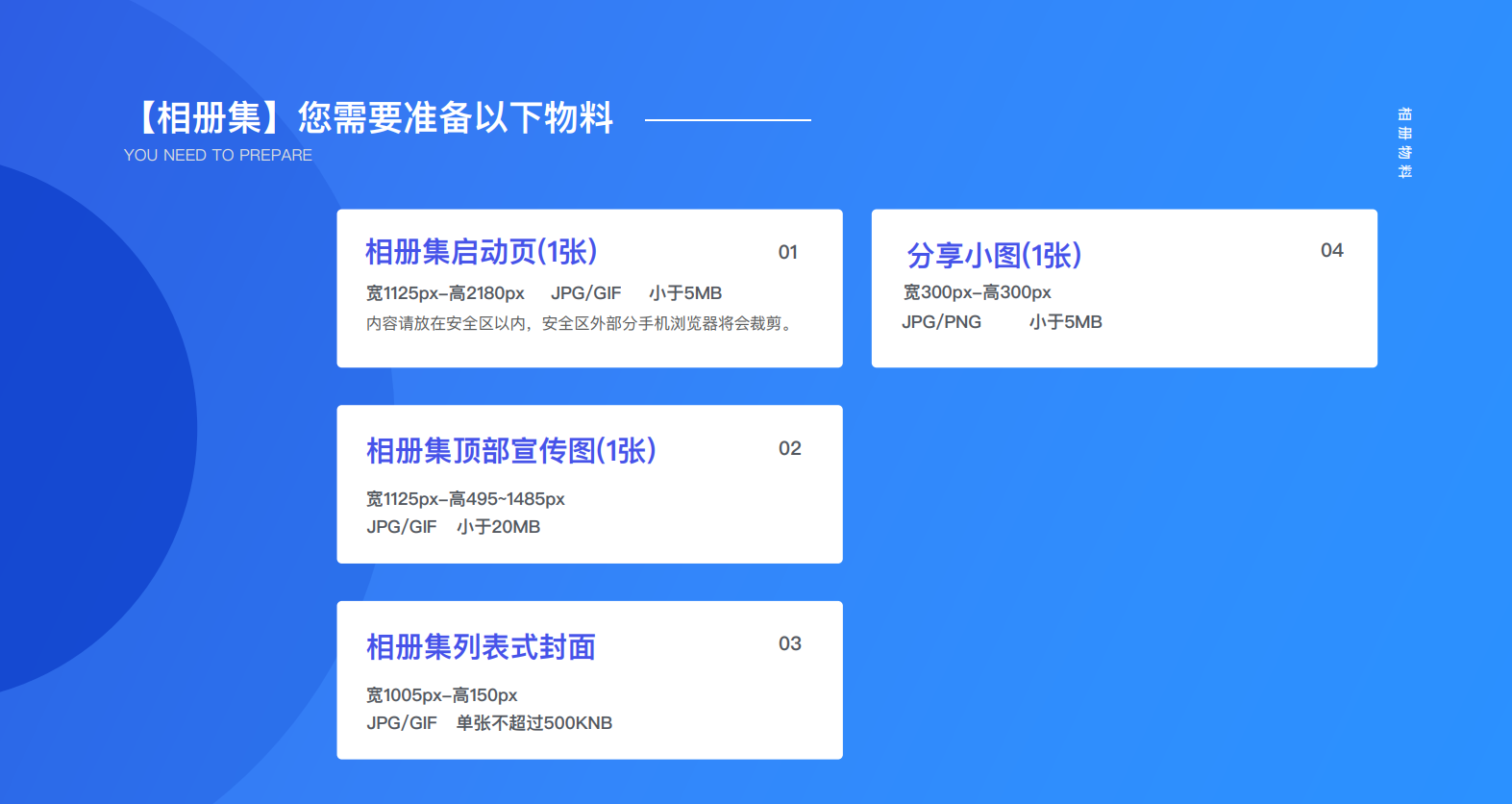Click the number 01 on the card
This screenshot has width=1512, height=804.
[x=788, y=252]
